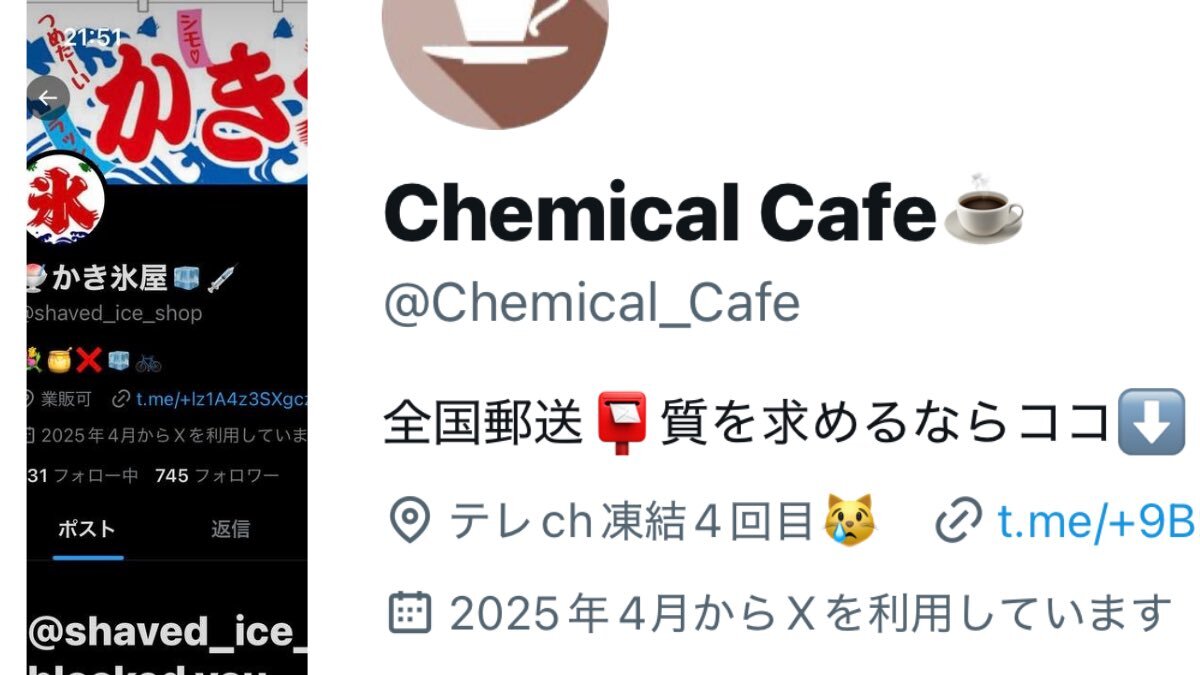The height and width of the screenshot is (675, 1200).
Task: Click the crying cat emoji in location
Action: pyautogui.click(x=848, y=520)
